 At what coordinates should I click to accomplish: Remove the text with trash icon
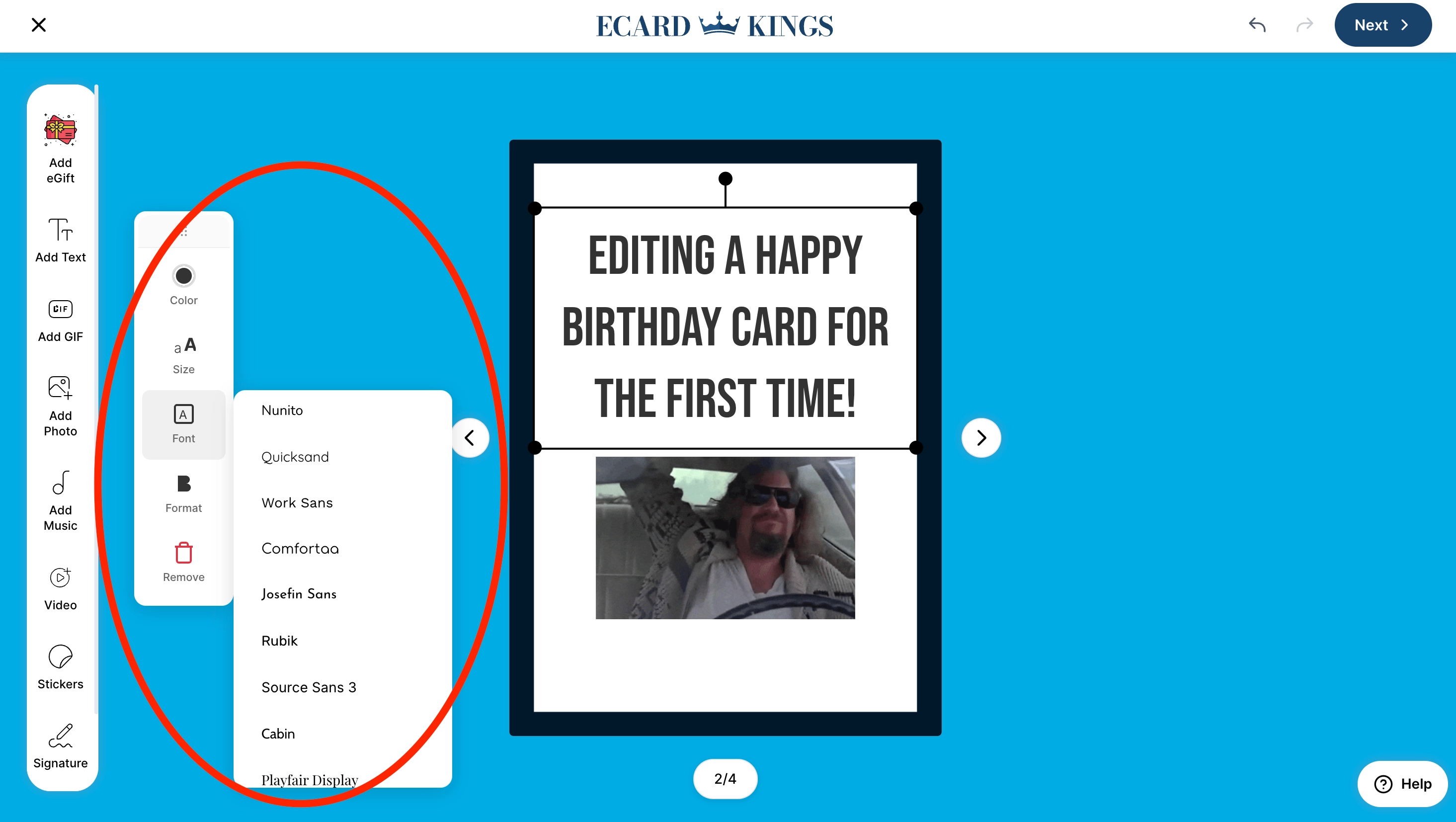point(184,563)
